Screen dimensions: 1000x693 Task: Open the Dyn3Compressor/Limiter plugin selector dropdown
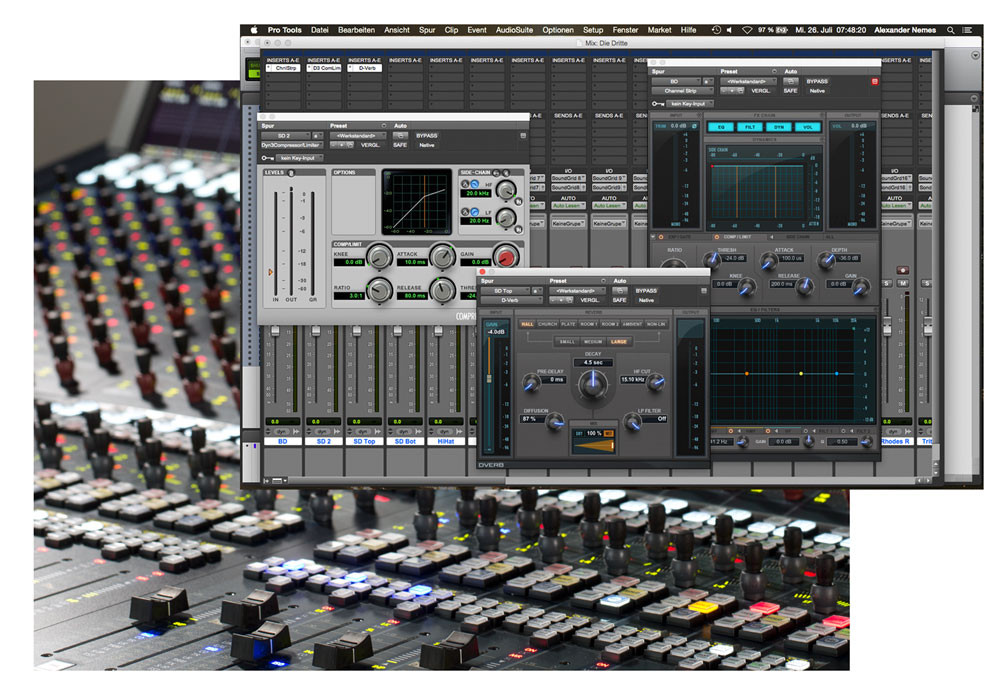tap(291, 145)
